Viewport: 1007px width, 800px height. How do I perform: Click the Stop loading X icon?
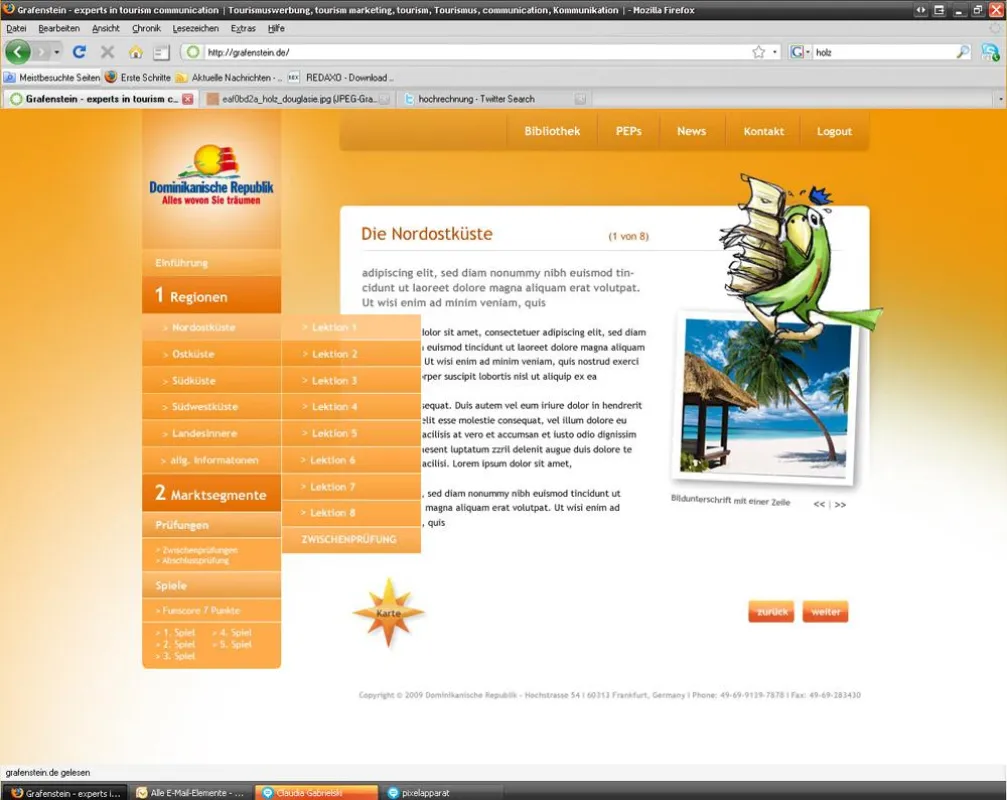click(107, 52)
